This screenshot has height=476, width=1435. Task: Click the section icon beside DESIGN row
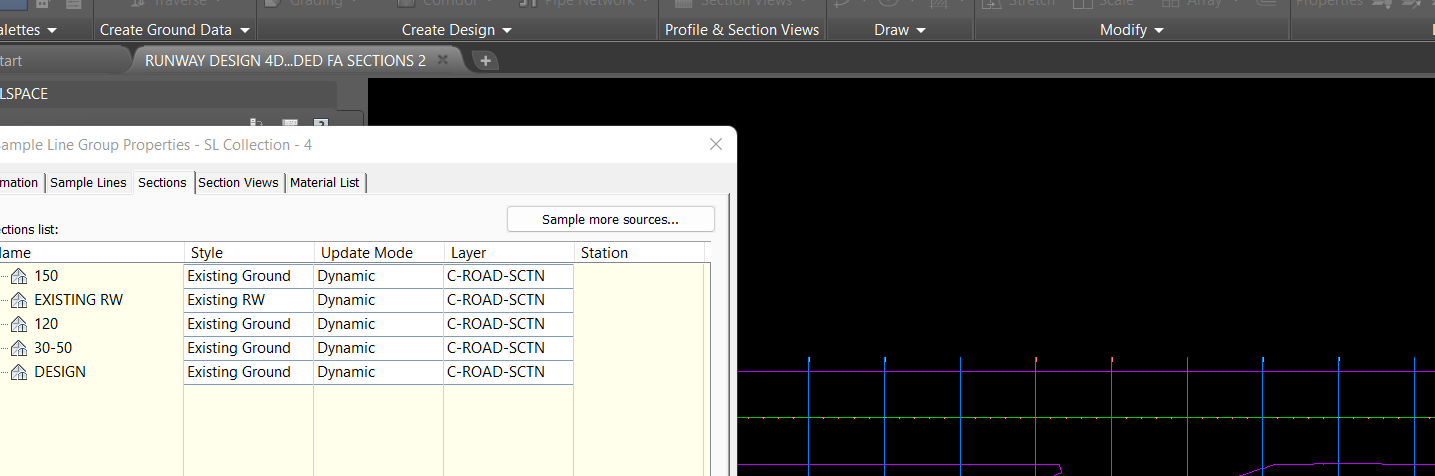(x=19, y=372)
